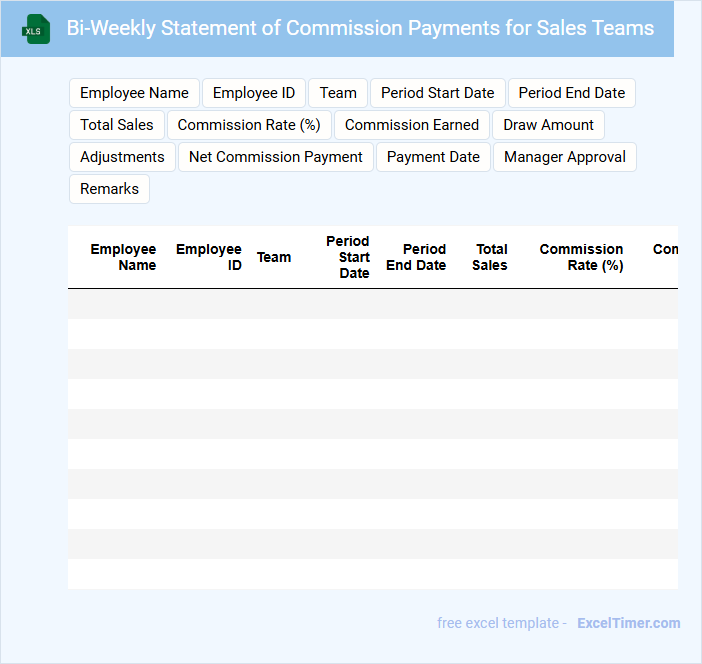This screenshot has height=664, width=702.
Task: Select the Employee Name tag
Action: (134, 93)
